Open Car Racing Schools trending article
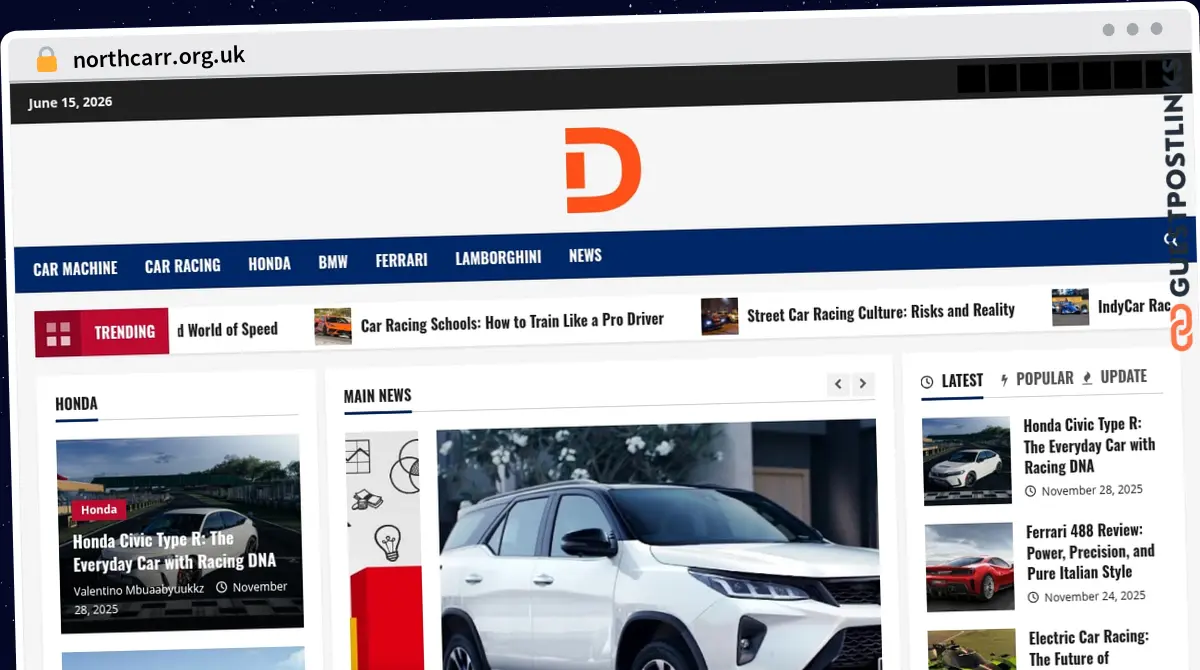The height and width of the screenshot is (670, 1200). click(x=512, y=321)
